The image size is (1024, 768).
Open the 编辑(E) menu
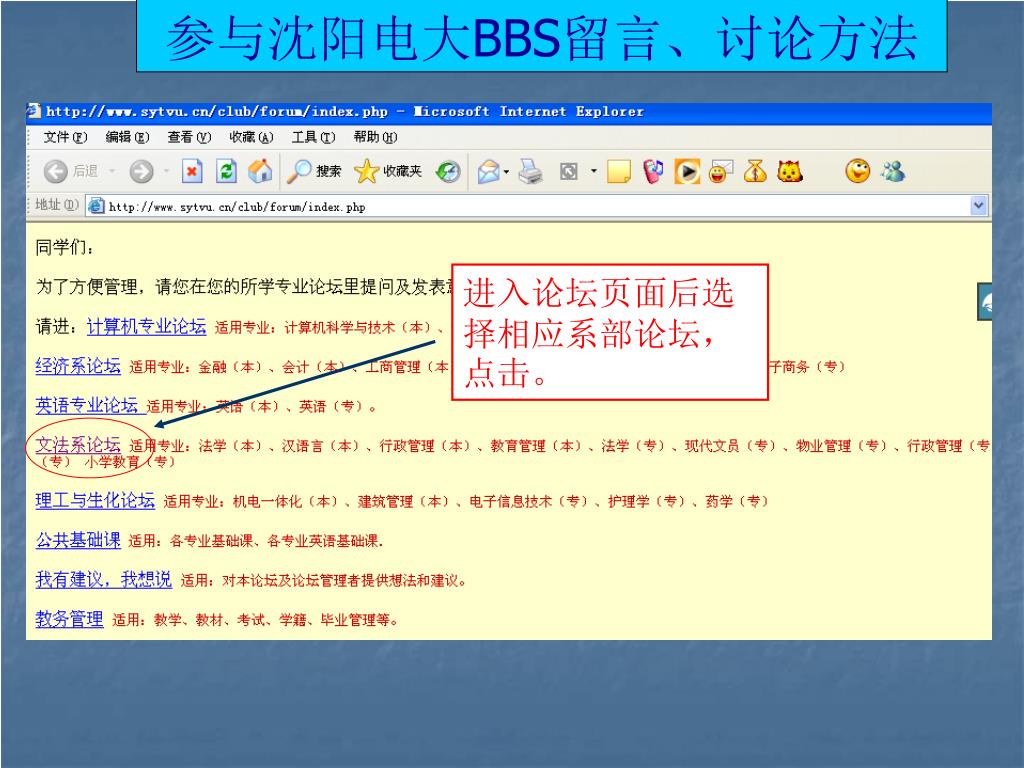coord(127,137)
